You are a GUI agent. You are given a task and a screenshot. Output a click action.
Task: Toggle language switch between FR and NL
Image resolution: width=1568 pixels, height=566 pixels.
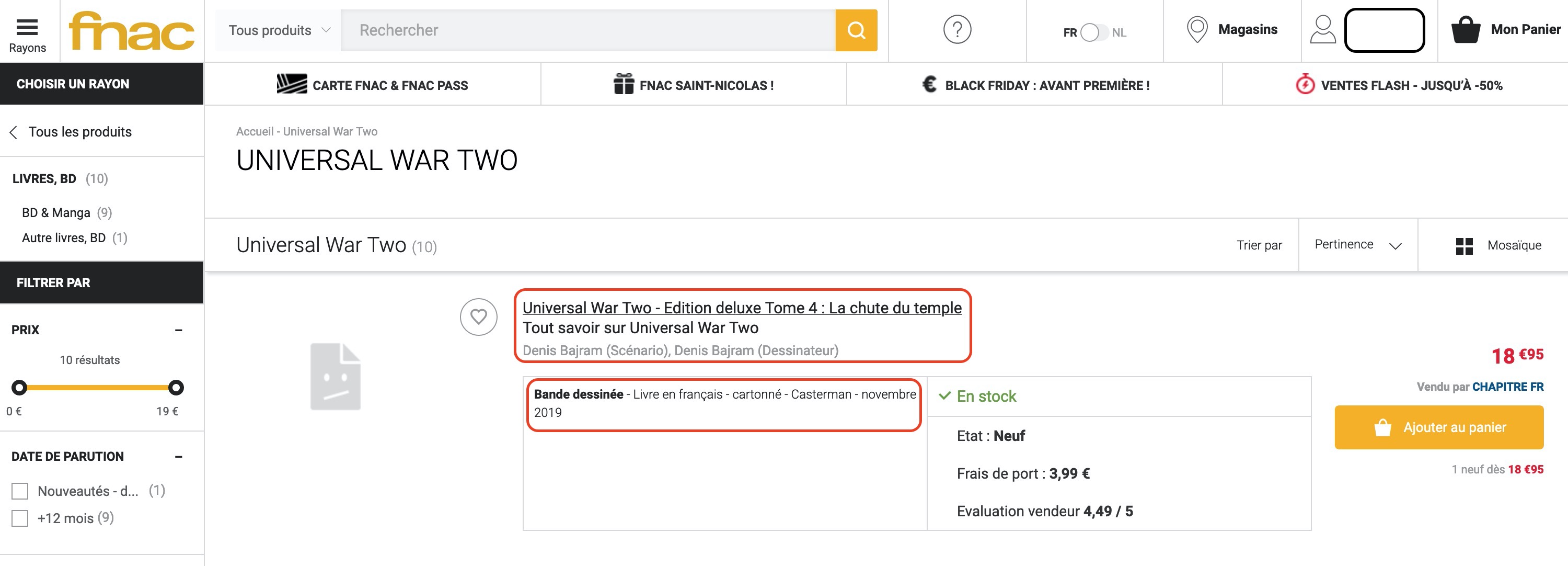click(x=1094, y=32)
